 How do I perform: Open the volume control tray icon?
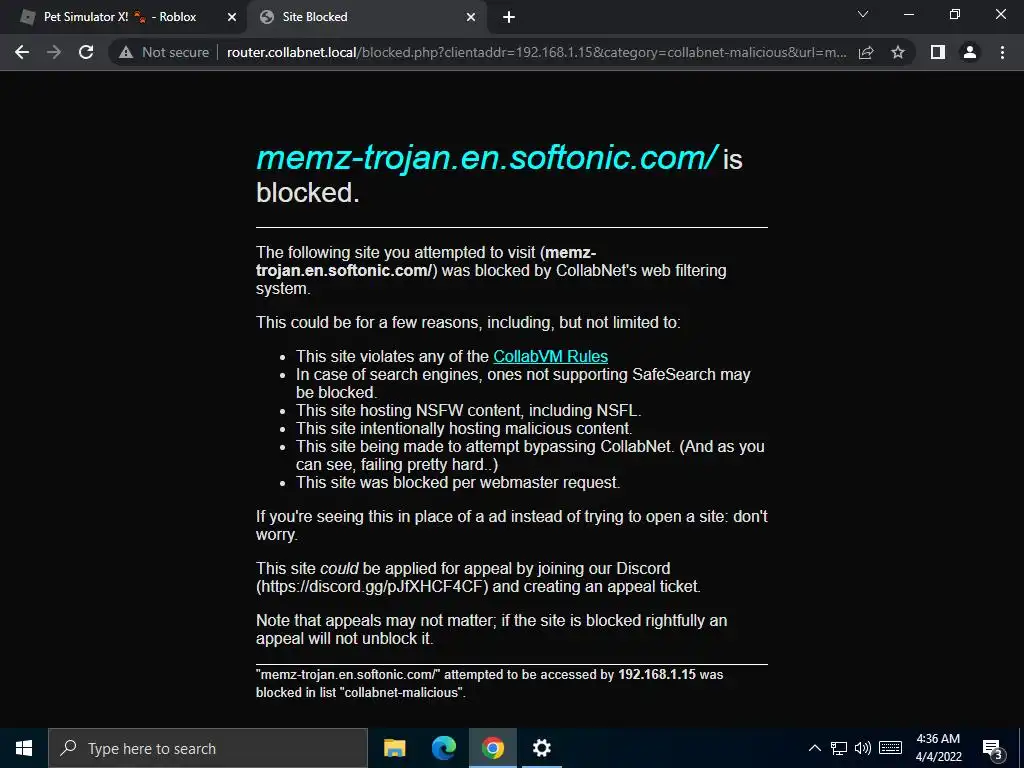point(863,748)
